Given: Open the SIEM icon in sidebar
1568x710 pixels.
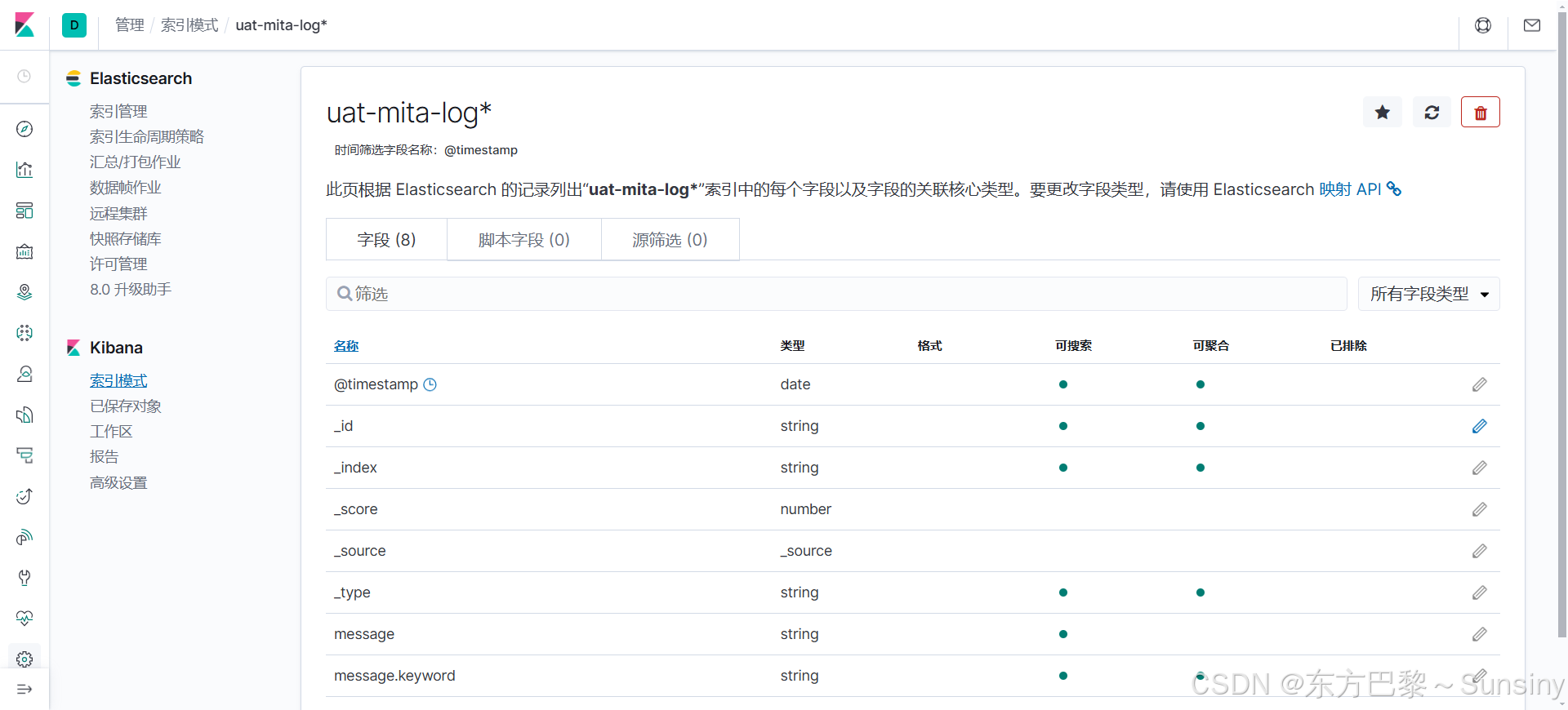Looking at the screenshot, I should click(24, 537).
